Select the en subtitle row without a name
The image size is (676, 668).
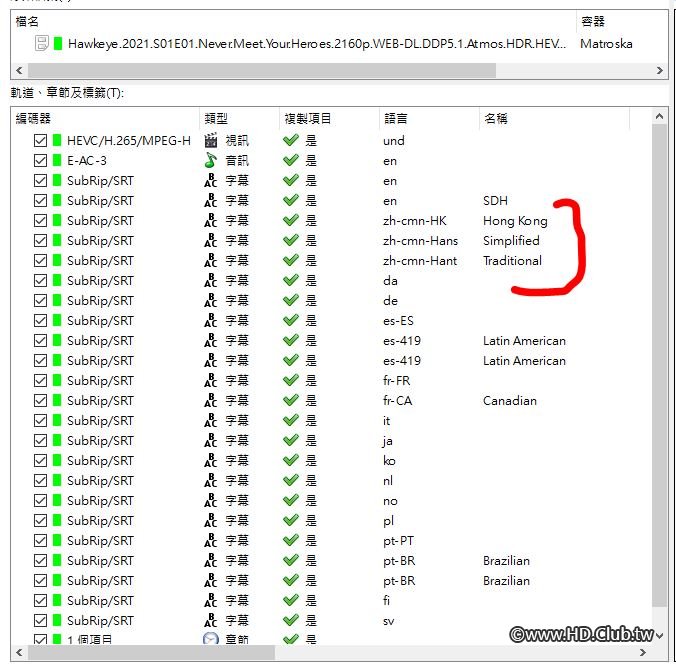(331, 180)
